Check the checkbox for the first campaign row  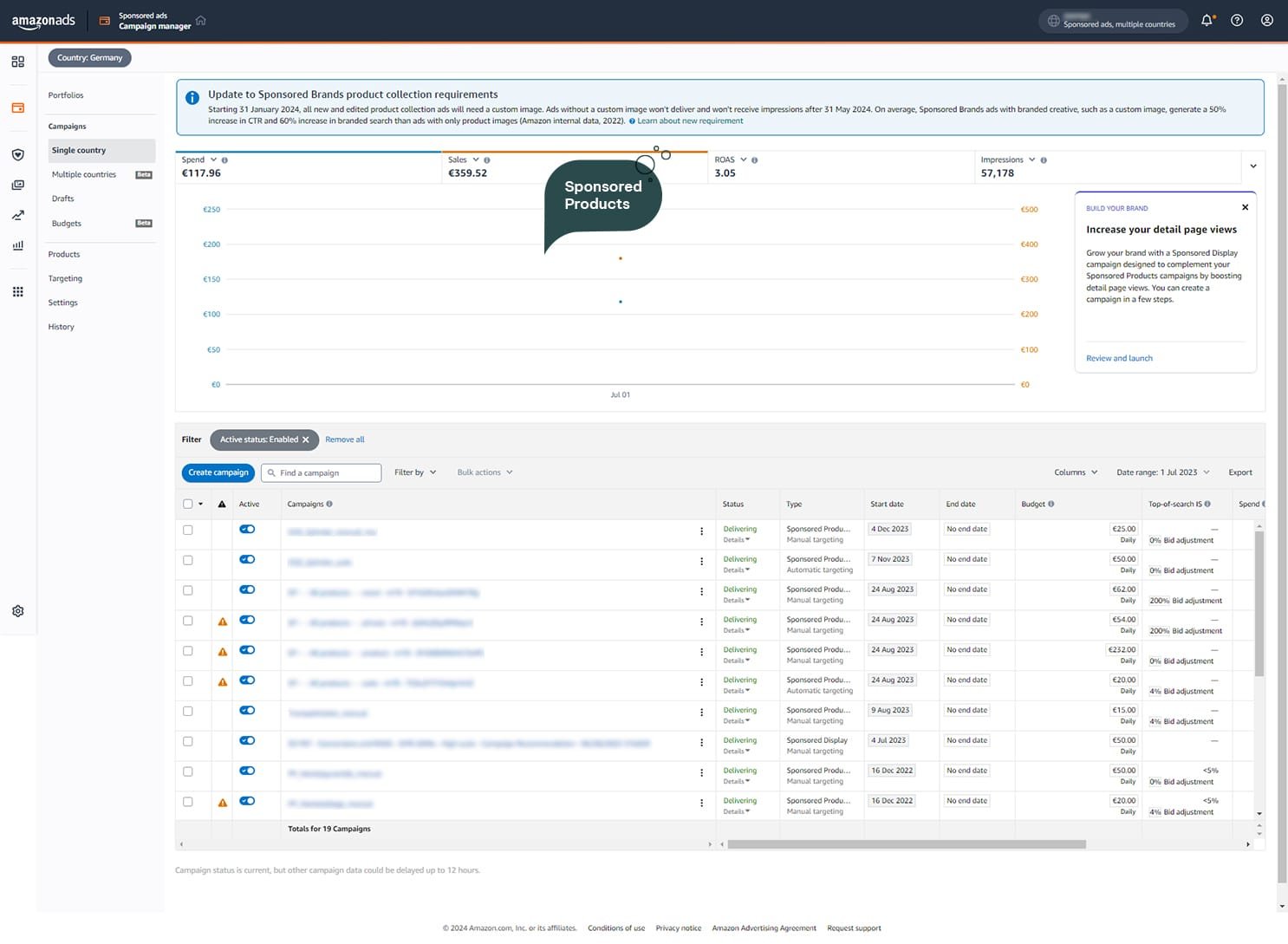point(188,531)
